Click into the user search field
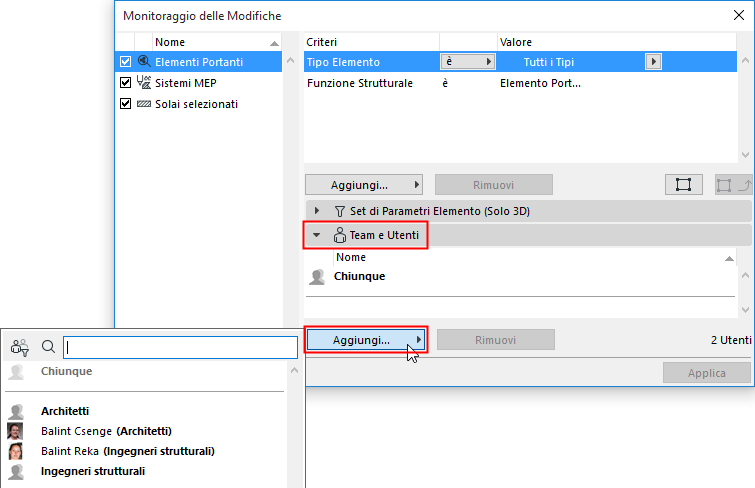Image resolution: width=755 pixels, height=488 pixels. pyautogui.click(x=181, y=347)
